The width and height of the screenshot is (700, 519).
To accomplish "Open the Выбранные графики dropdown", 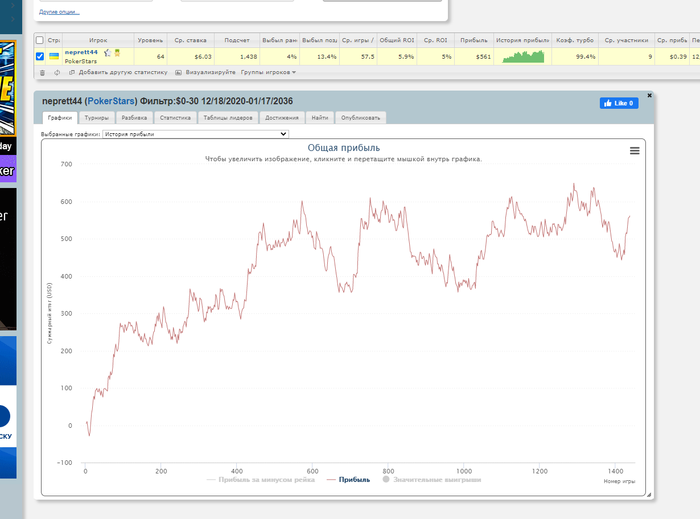I will click(x=196, y=134).
